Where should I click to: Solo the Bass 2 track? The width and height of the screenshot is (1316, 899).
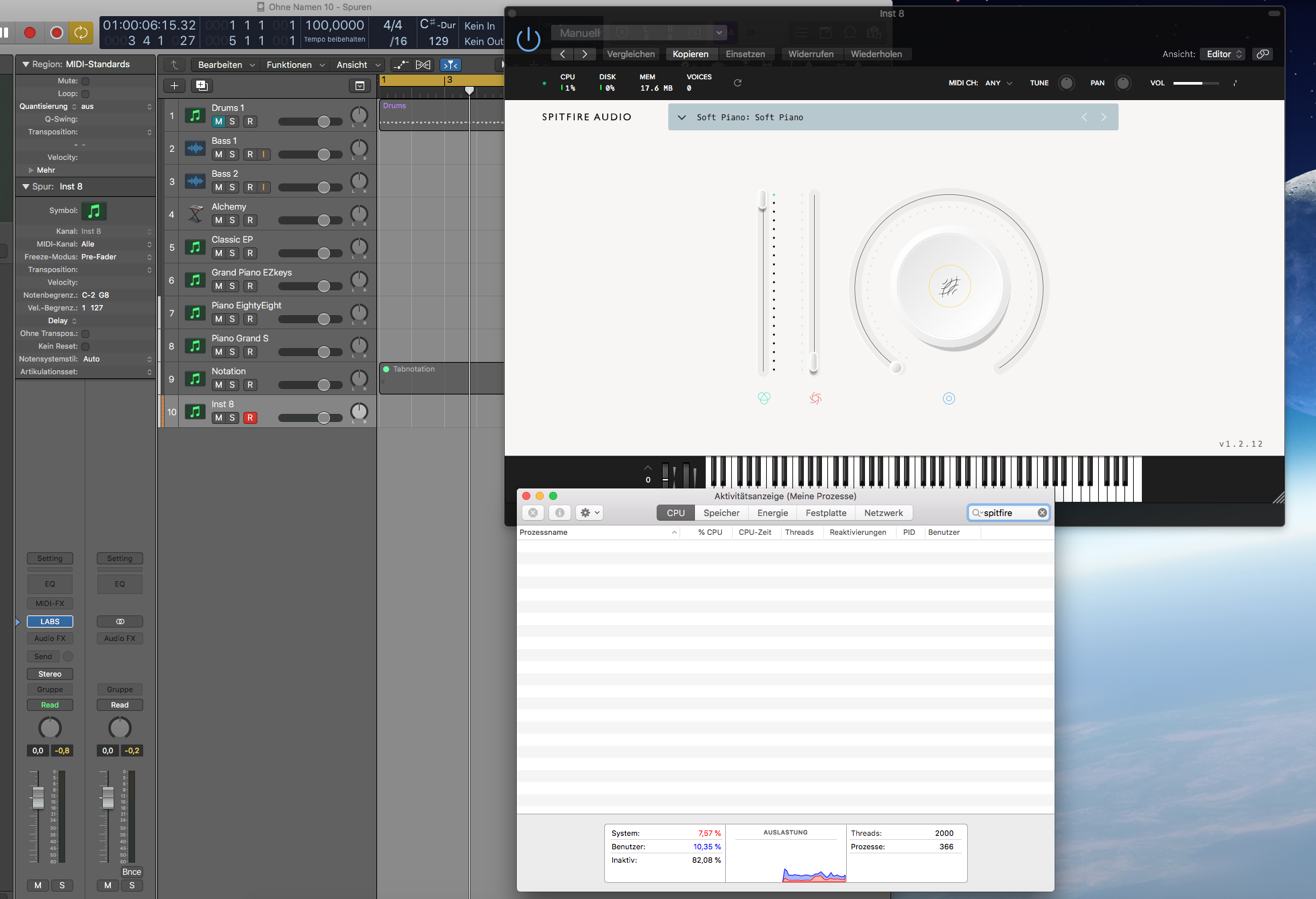click(233, 187)
